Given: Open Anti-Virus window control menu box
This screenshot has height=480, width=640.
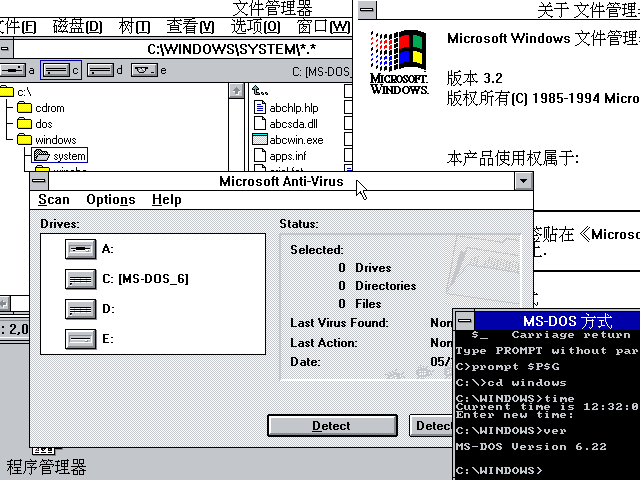Looking at the screenshot, I should [39, 181].
